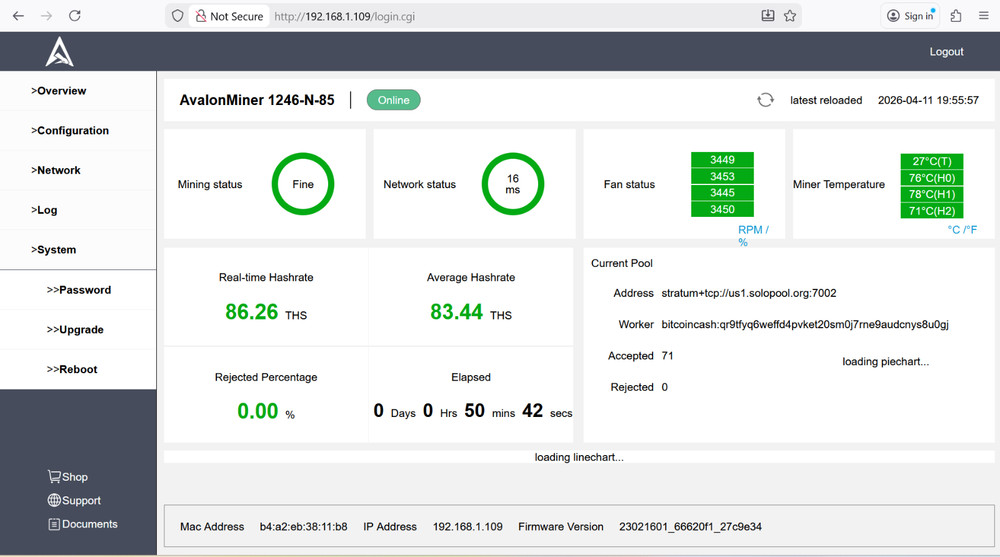Bookmark this page with star icon
This screenshot has height=557, width=1000.
tap(790, 16)
